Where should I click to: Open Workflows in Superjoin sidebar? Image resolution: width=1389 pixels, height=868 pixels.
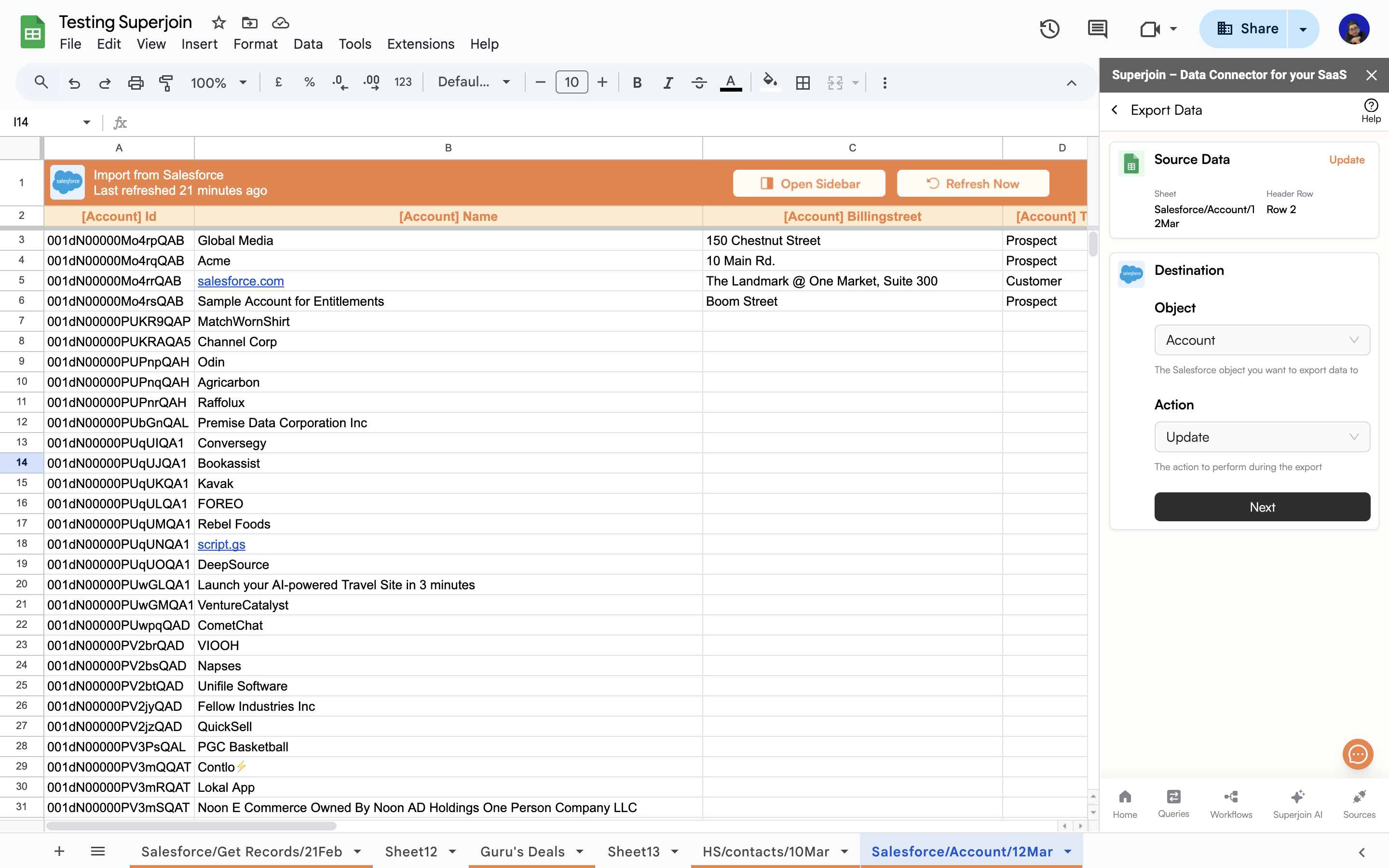1231,803
